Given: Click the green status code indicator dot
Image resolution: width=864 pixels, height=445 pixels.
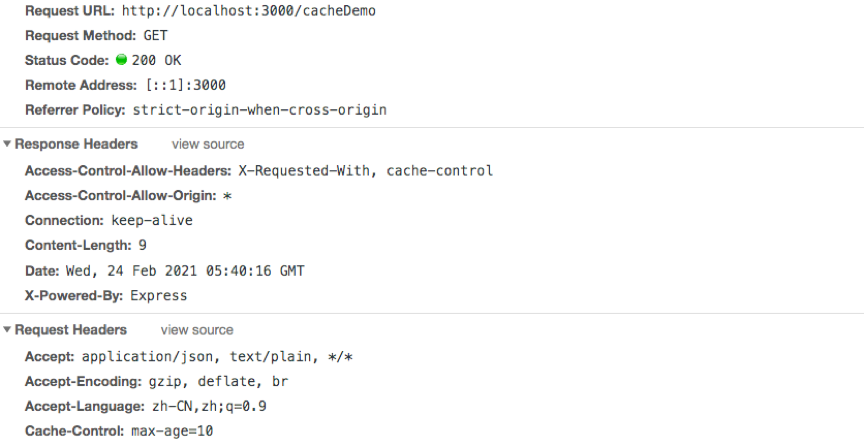Looking at the screenshot, I should click(121, 60).
